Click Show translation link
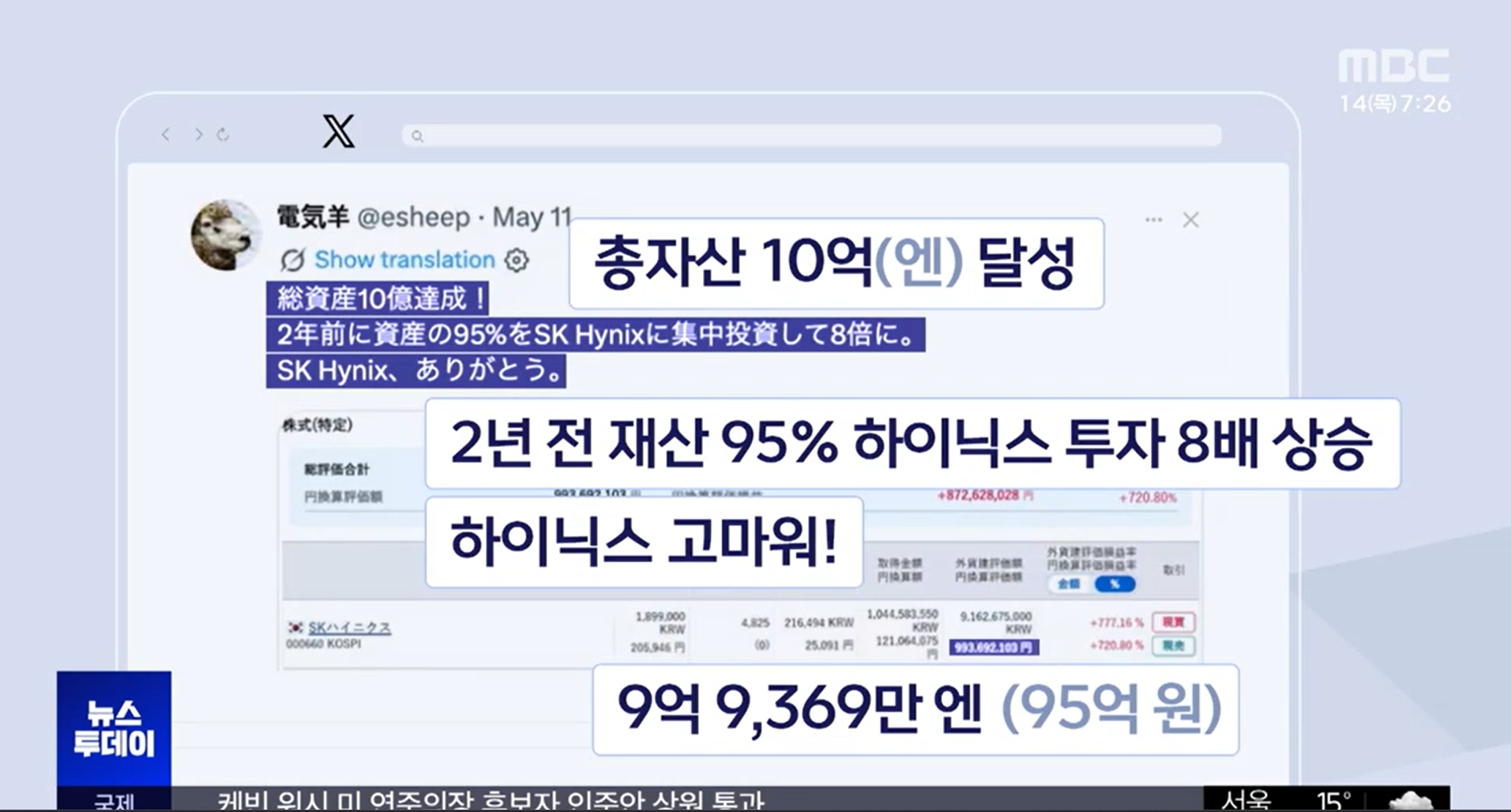Viewport: 1511px width, 812px height. pos(404,260)
